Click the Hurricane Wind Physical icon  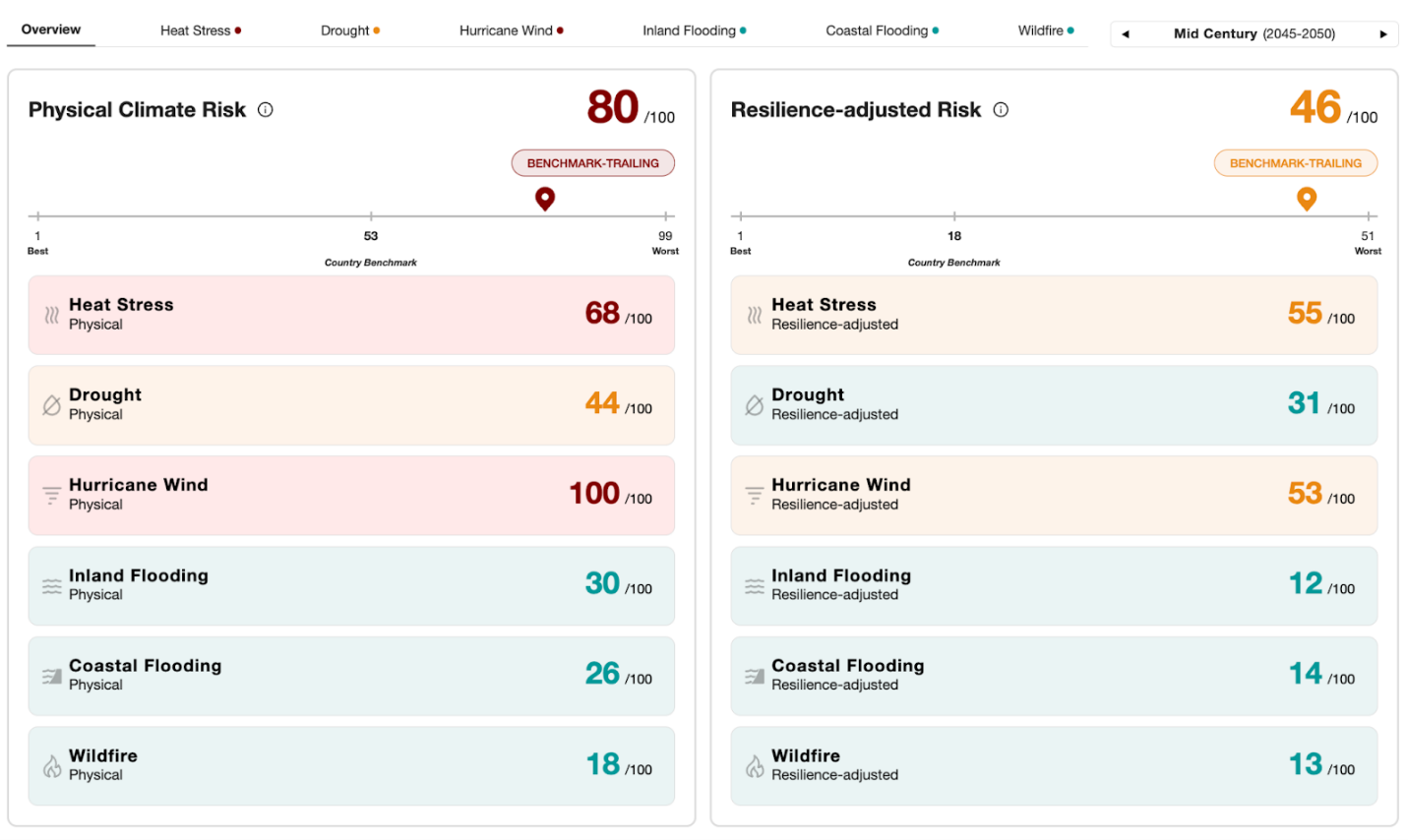click(52, 496)
